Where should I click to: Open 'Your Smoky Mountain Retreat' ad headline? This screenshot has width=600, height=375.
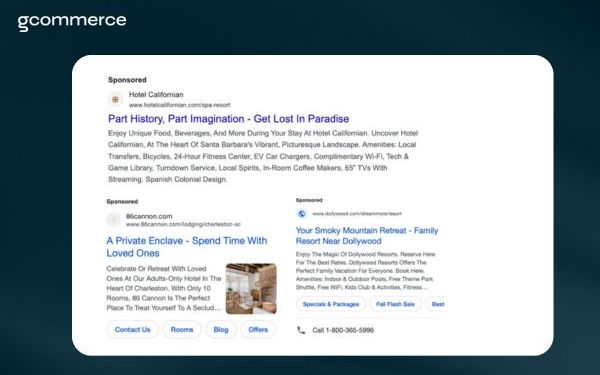[x=367, y=236]
